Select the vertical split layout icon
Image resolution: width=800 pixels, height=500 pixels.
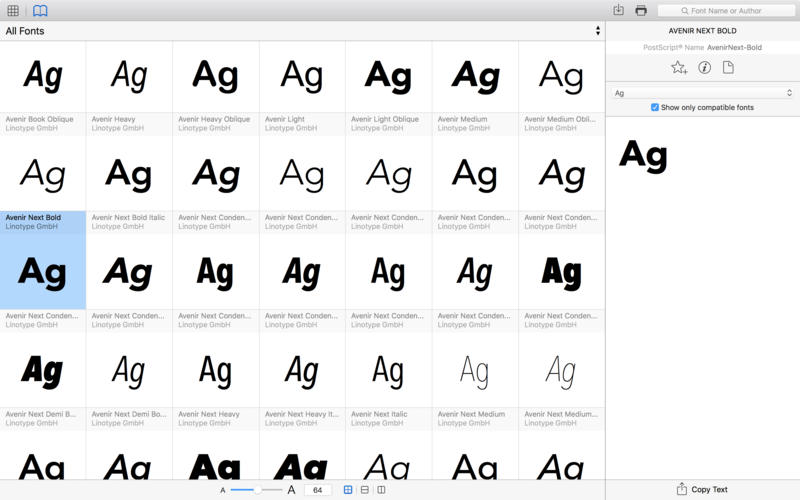pyautogui.click(x=381, y=490)
